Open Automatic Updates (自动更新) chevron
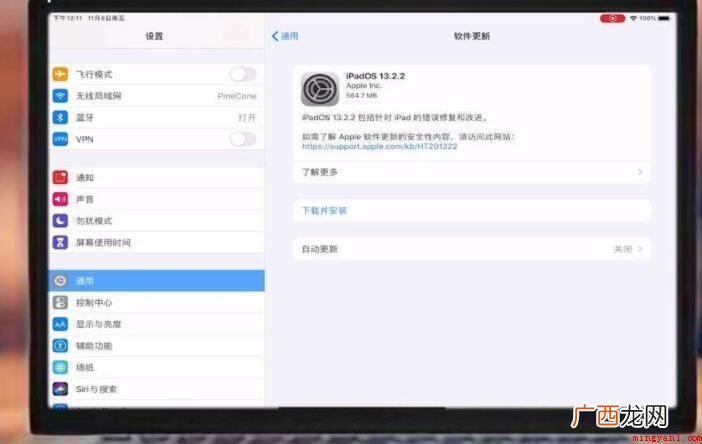Viewport: 702px width, 444px height. [640, 249]
